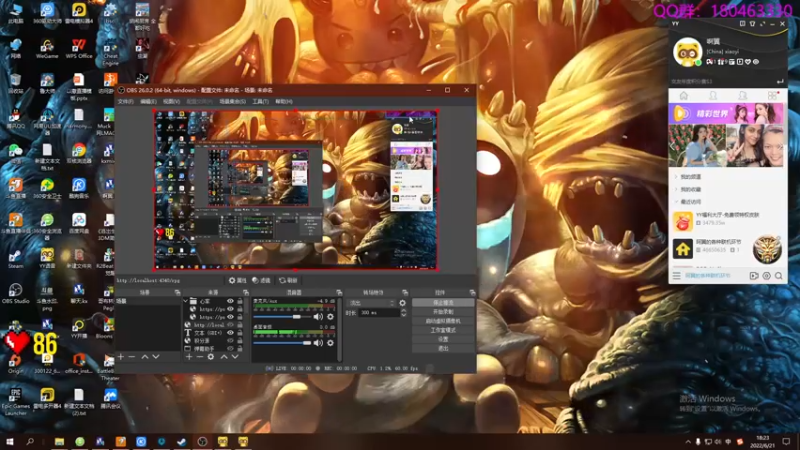Open OBS 文件(F) menu
Image resolution: width=800 pixels, height=450 pixels.
[125, 102]
